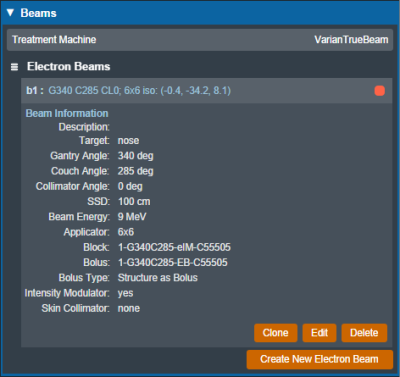Select the b1 beam header row
The image size is (400, 377).
[207, 91]
